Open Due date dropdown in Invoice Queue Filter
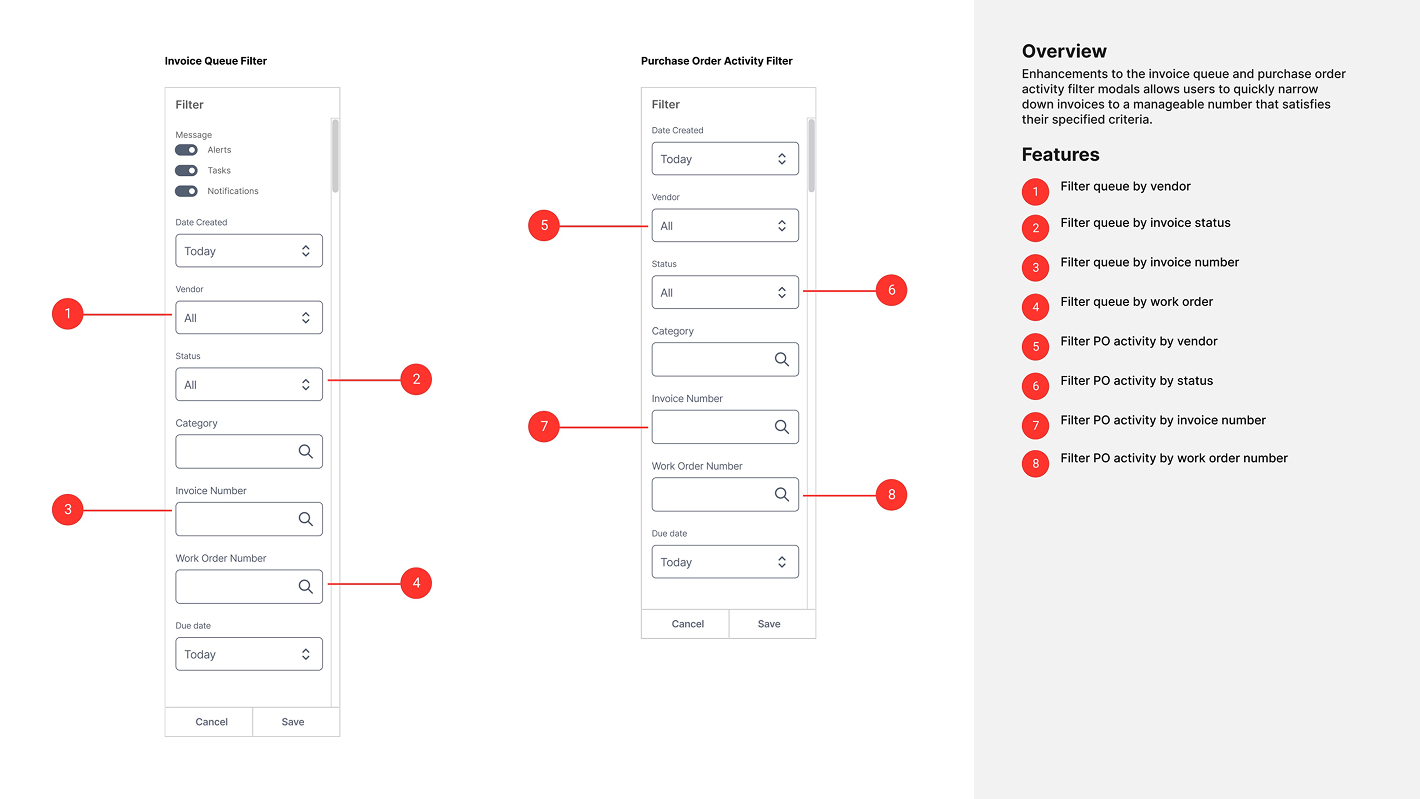1420x799 pixels. point(249,654)
